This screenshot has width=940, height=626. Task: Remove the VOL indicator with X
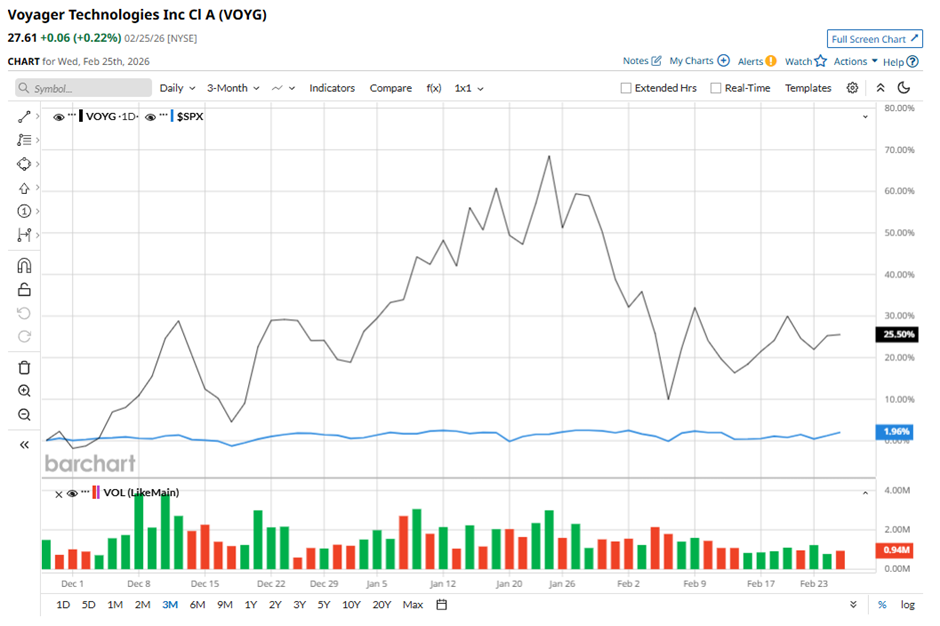[x=59, y=495]
